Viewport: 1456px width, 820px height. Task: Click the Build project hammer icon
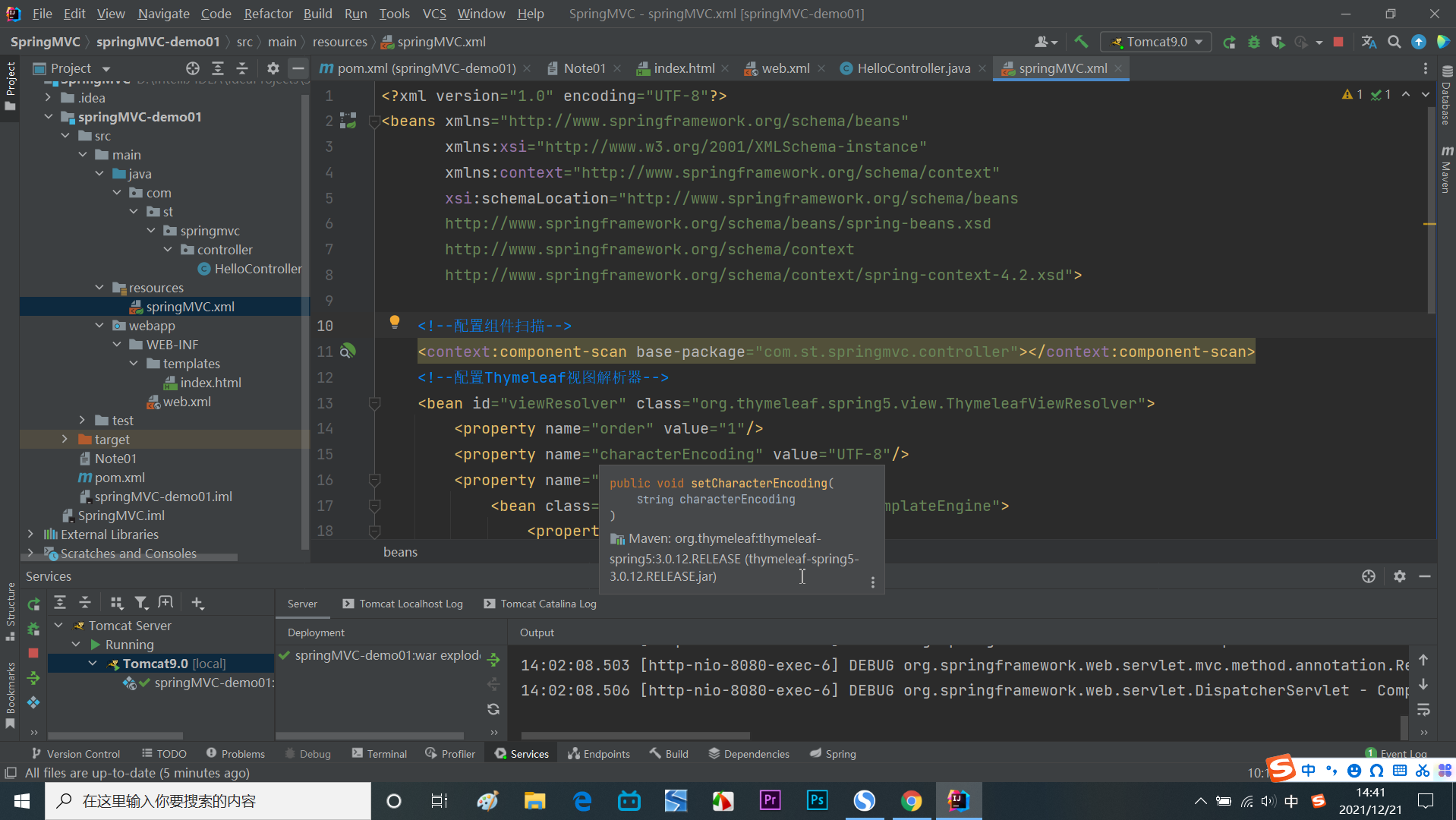pyautogui.click(x=1081, y=42)
